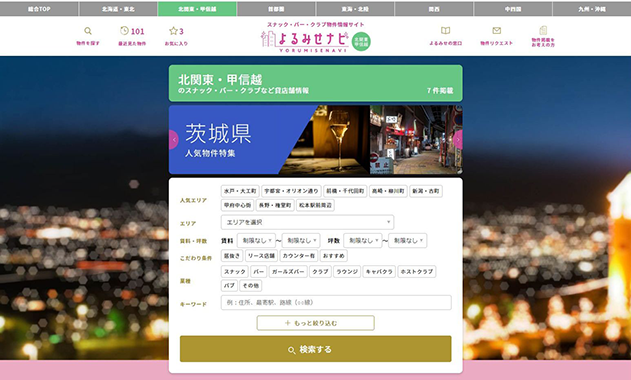The height and width of the screenshot is (380, 631).
Task: Switch to the 九州・沖縄 region tab
Action: click(592, 9)
